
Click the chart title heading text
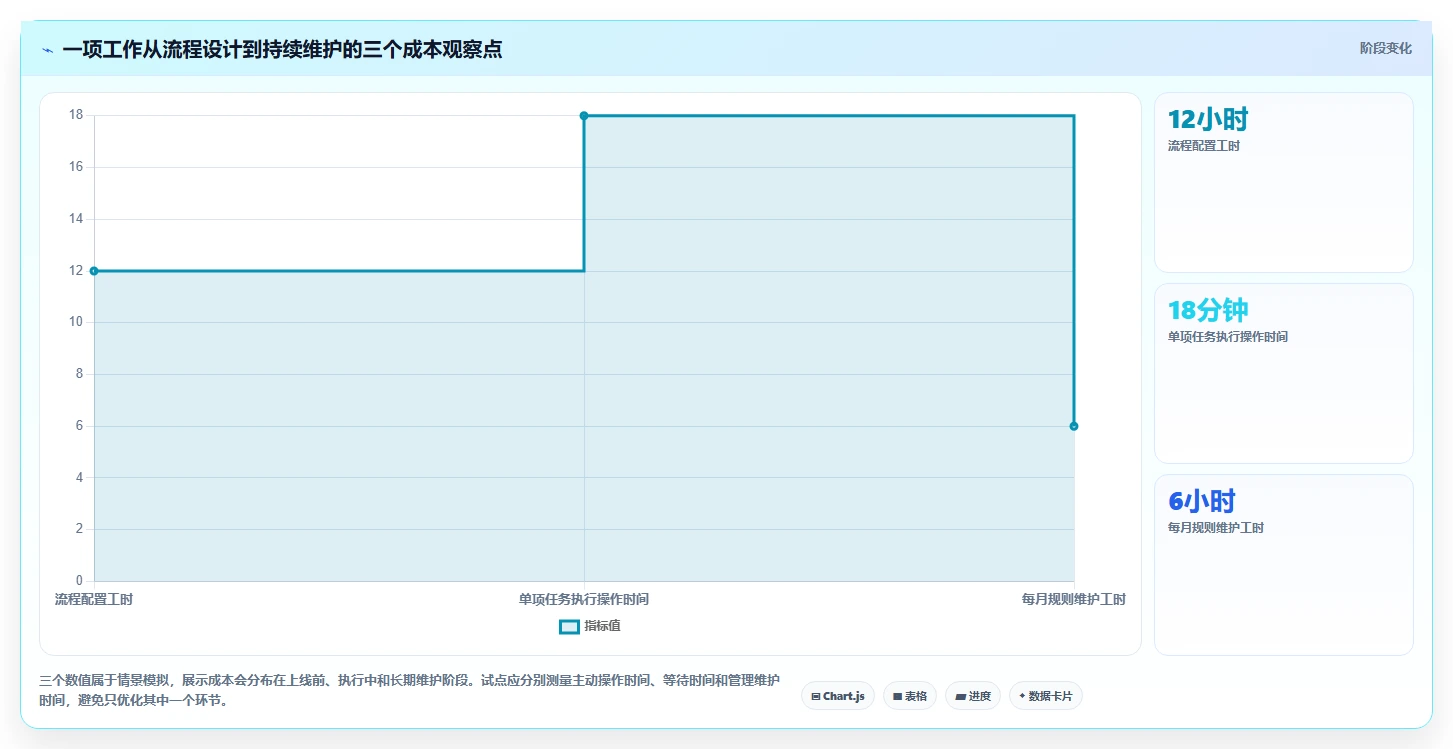(282, 50)
